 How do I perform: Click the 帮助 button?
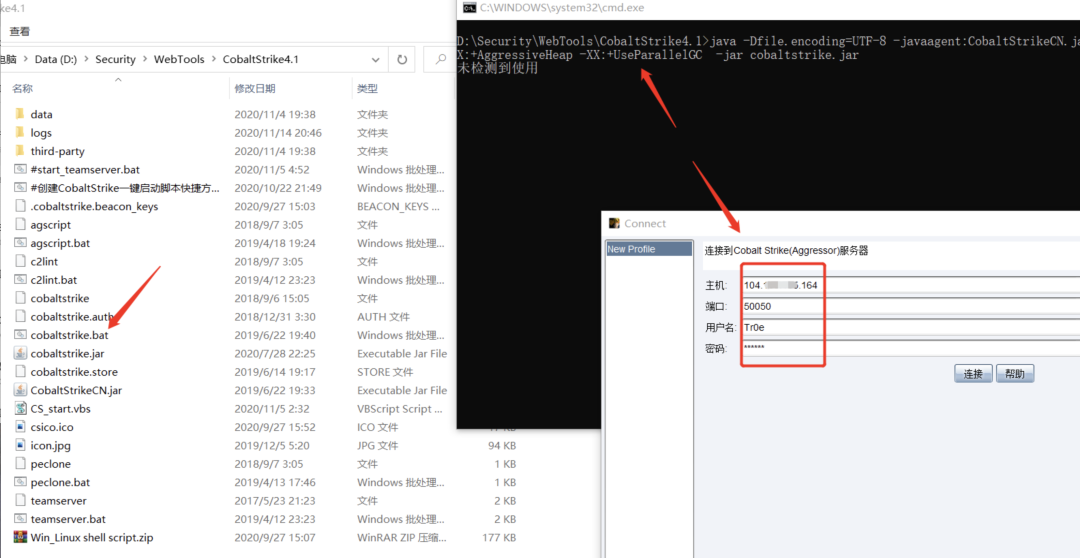1015,374
